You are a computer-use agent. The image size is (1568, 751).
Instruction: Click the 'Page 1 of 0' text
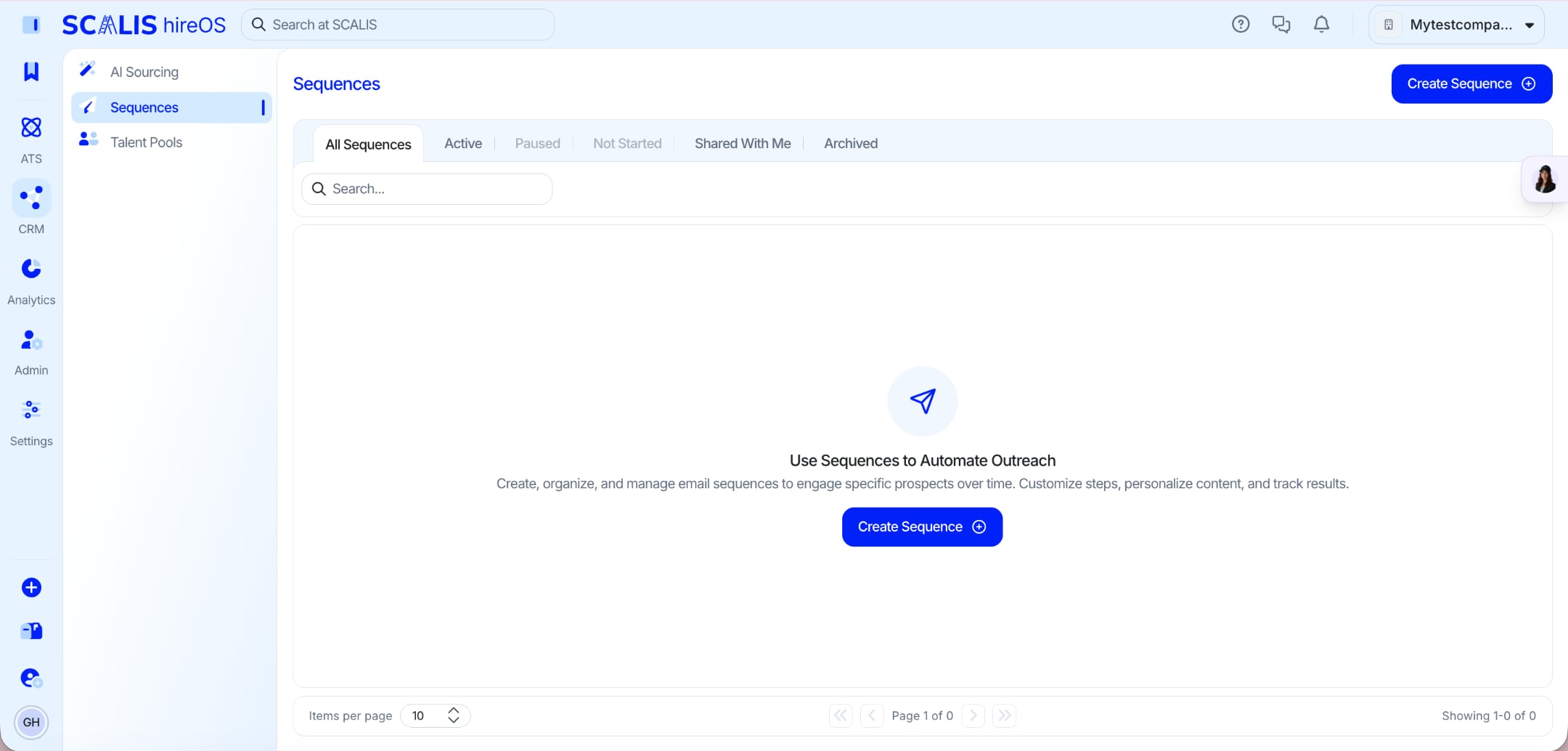pyautogui.click(x=922, y=715)
